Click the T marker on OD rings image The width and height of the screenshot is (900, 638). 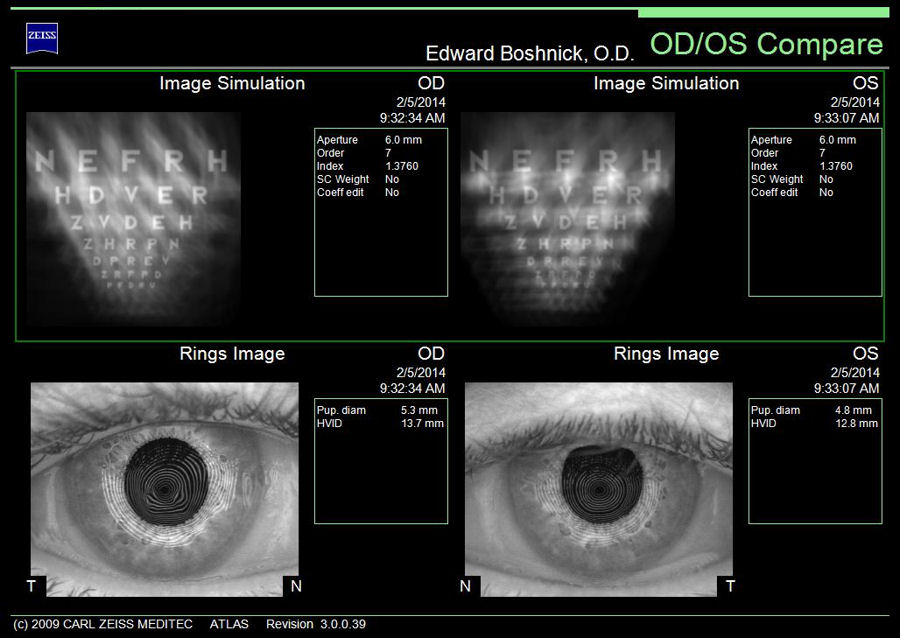click(x=31, y=586)
